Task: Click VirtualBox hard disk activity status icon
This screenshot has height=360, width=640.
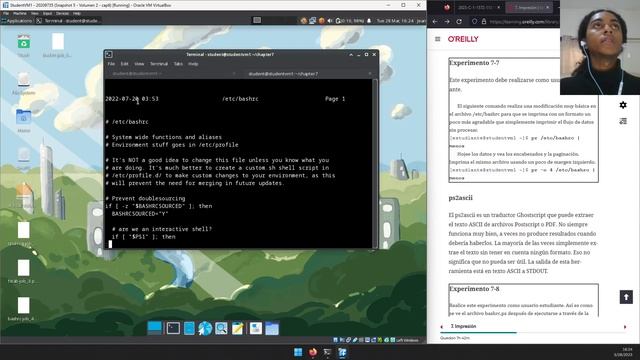Action: 336,340
